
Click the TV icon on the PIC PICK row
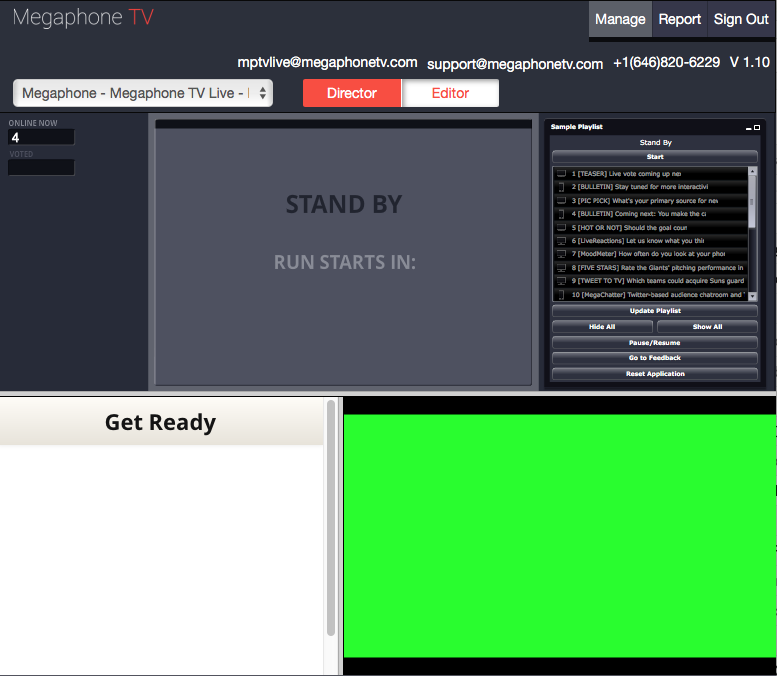[561, 201]
